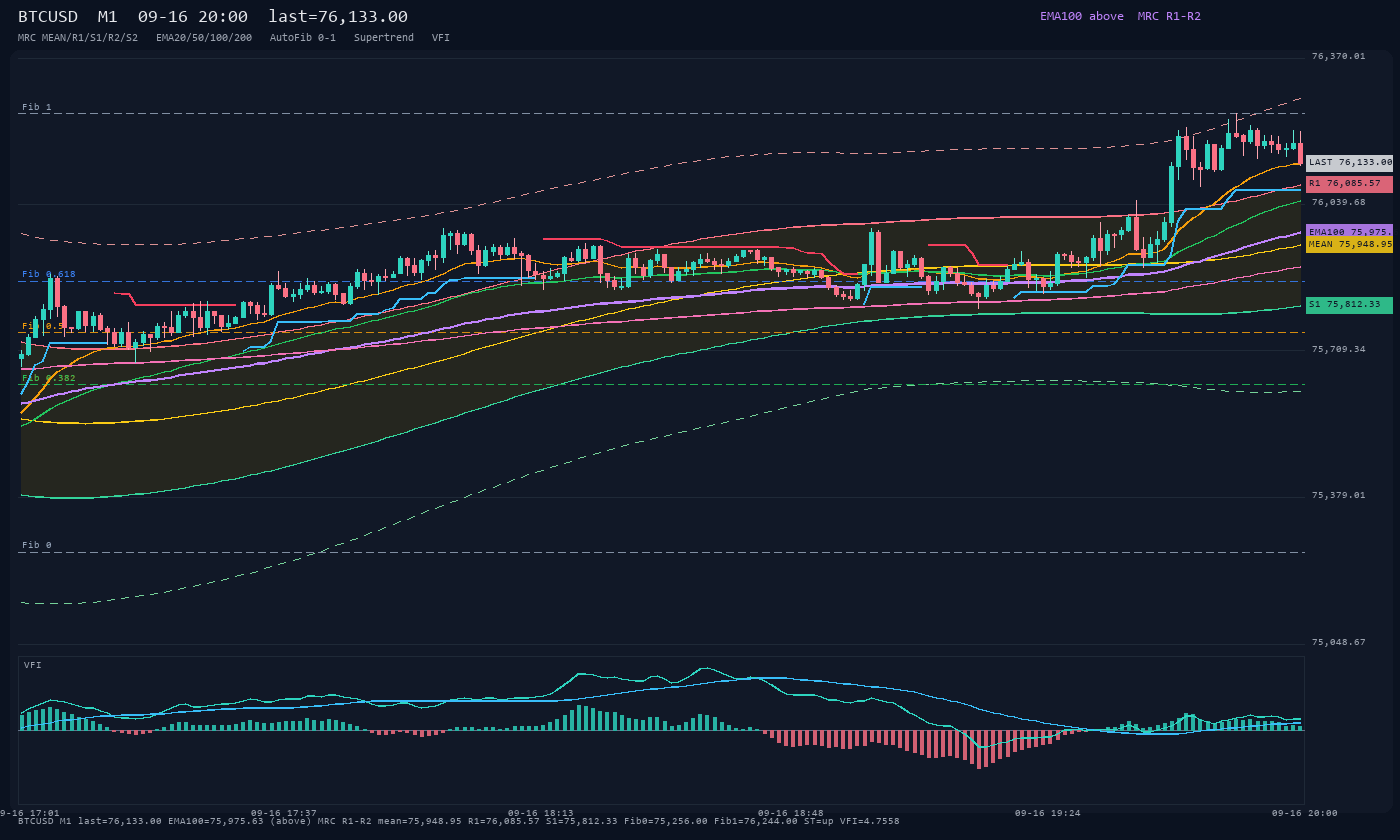Click the 09-16 18:13 time axis label
This screenshot has width=1400, height=840.
pyautogui.click(x=541, y=813)
